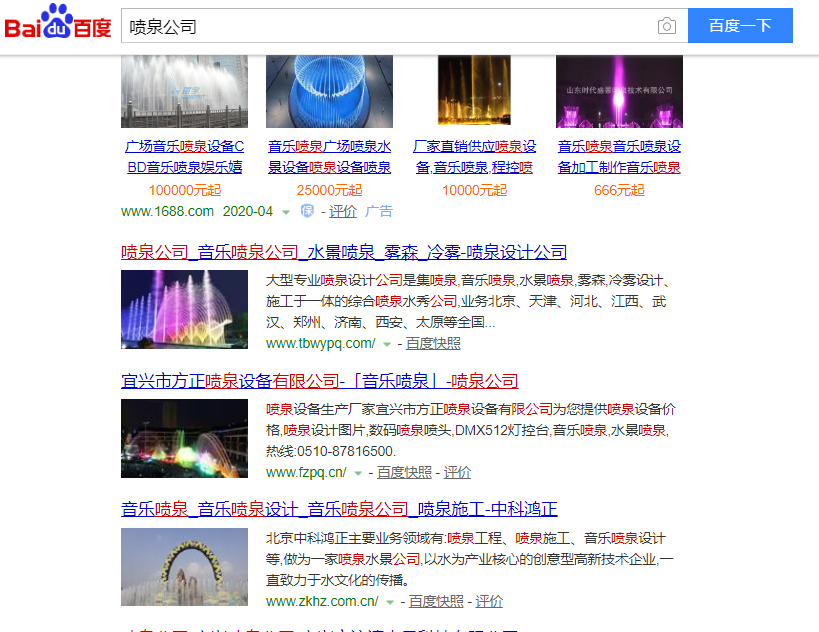The image size is (819, 632).
Task: Click 评价 for zkhz.com.cn result
Action: tap(489, 601)
